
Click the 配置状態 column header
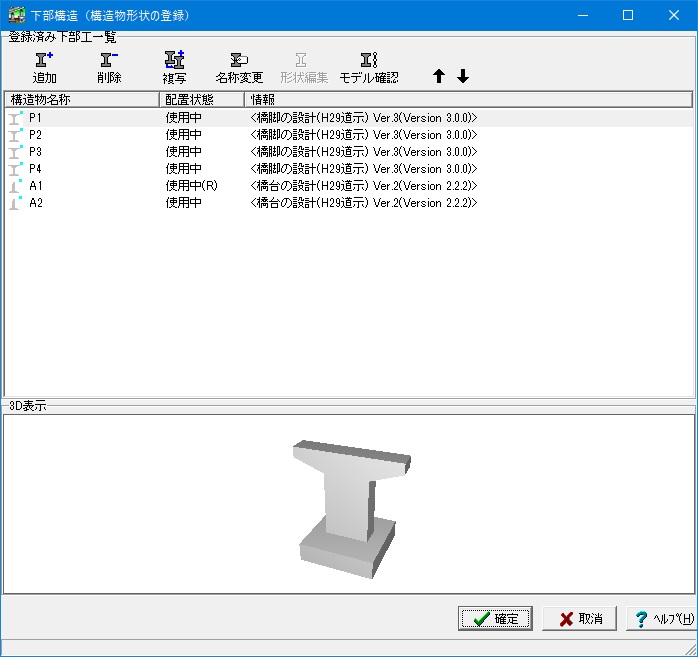pyautogui.click(x=202, y=99)
